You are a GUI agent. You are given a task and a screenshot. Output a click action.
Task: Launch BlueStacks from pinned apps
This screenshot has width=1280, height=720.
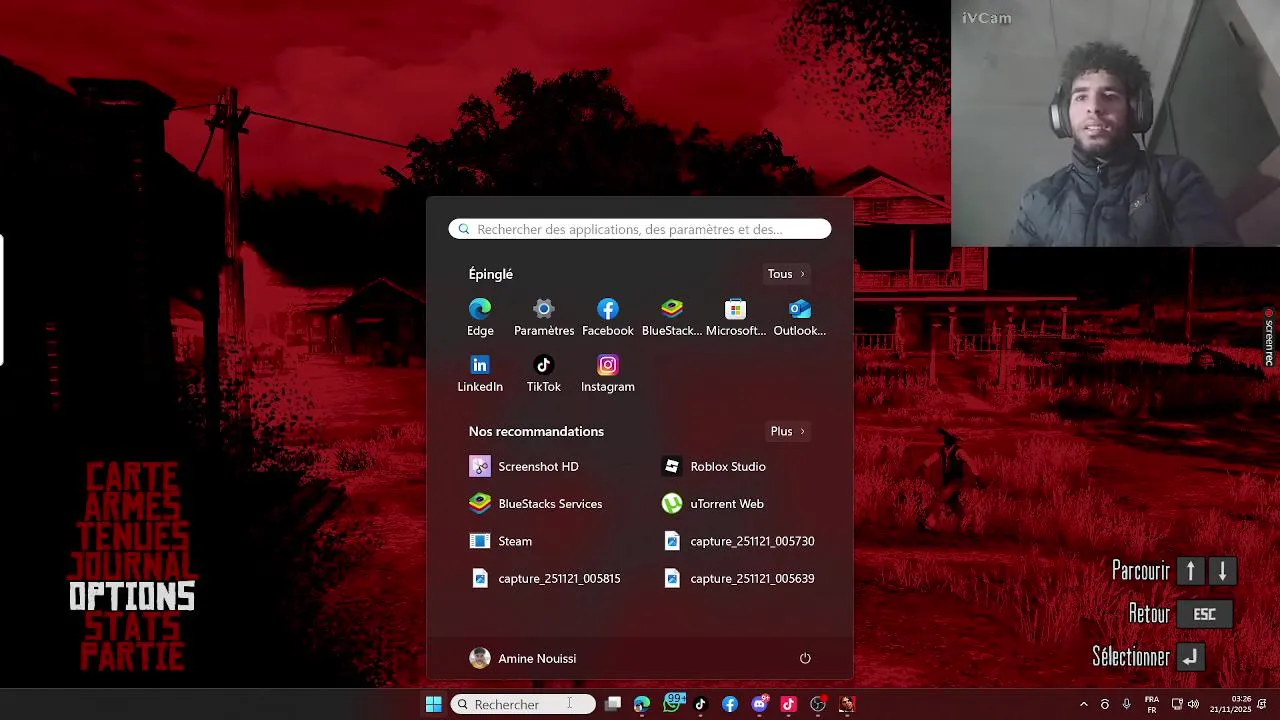[672, 318]
